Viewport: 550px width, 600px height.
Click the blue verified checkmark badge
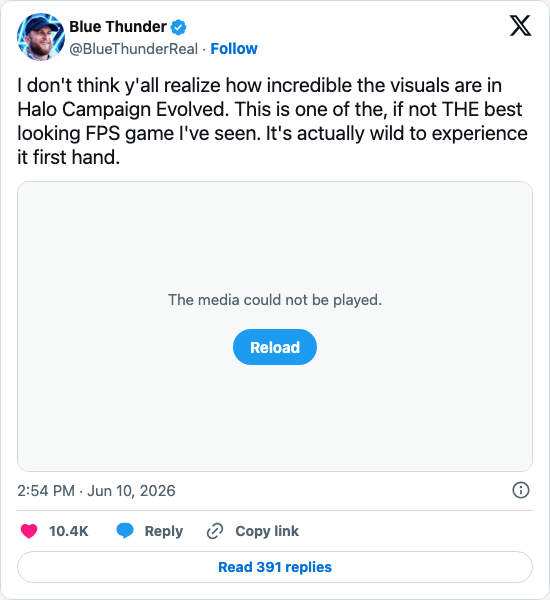[x=178, y=27]
